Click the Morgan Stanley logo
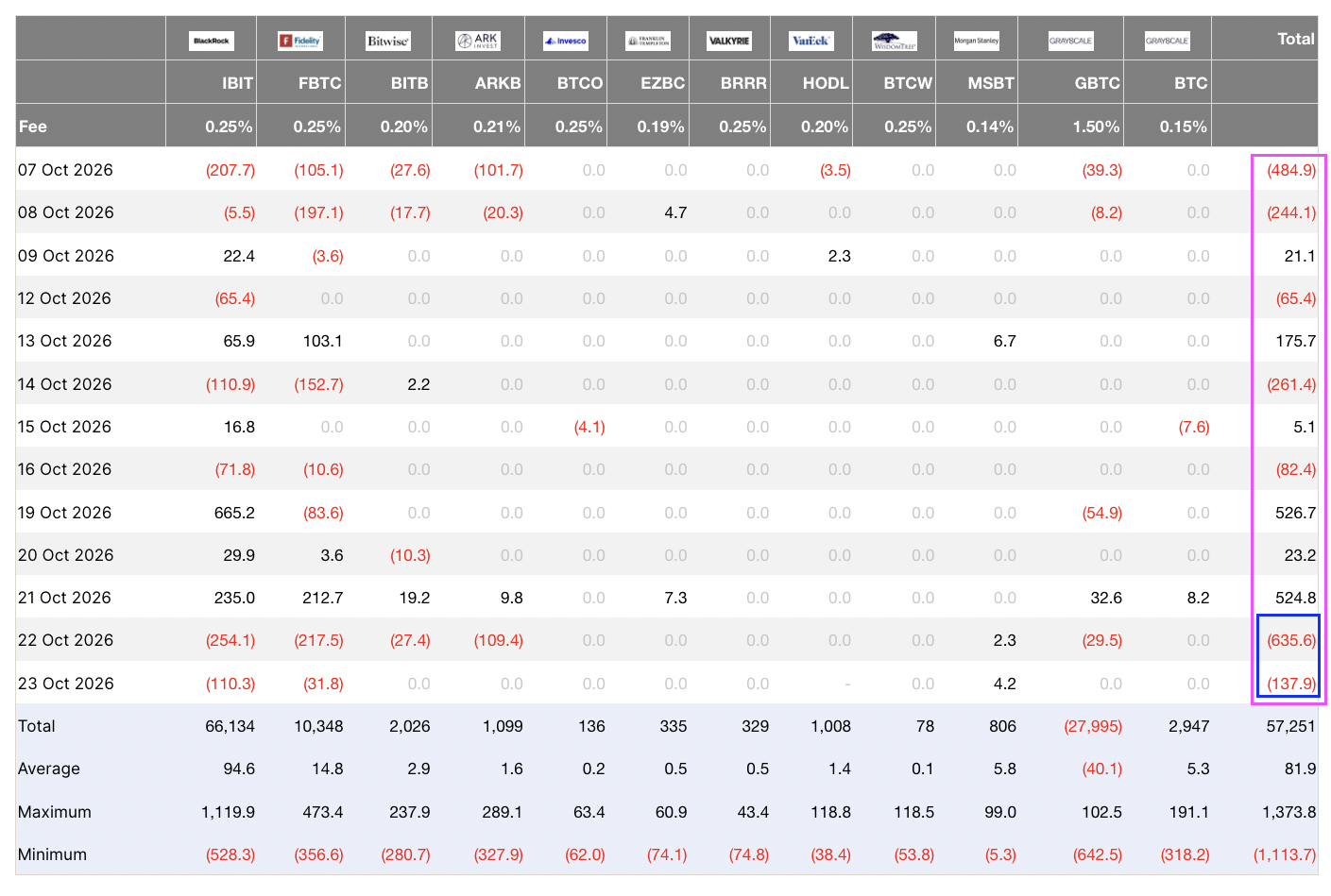The image size is (1331, 896). coord(976,41)
